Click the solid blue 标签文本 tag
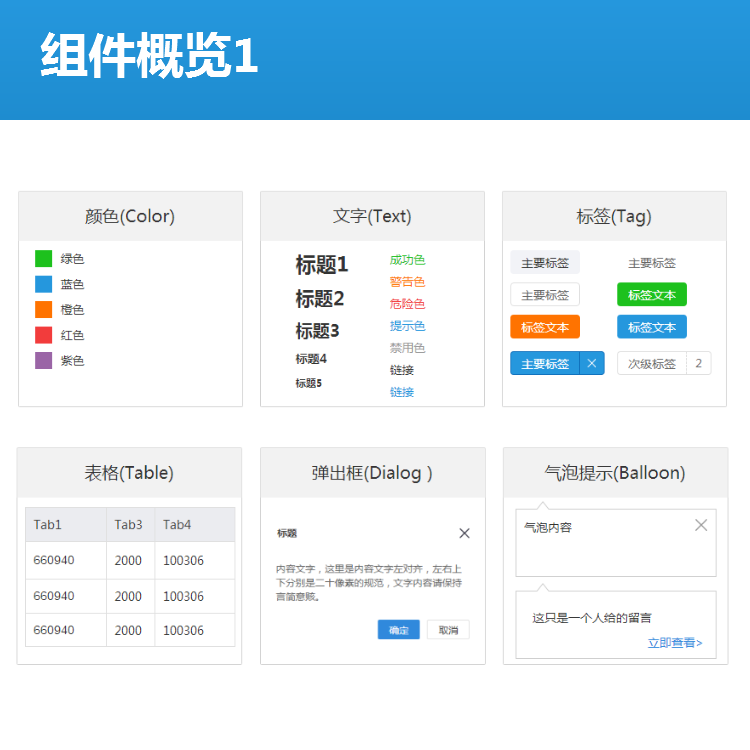This screenshot has width=750, height=750. tap(651, 327)
